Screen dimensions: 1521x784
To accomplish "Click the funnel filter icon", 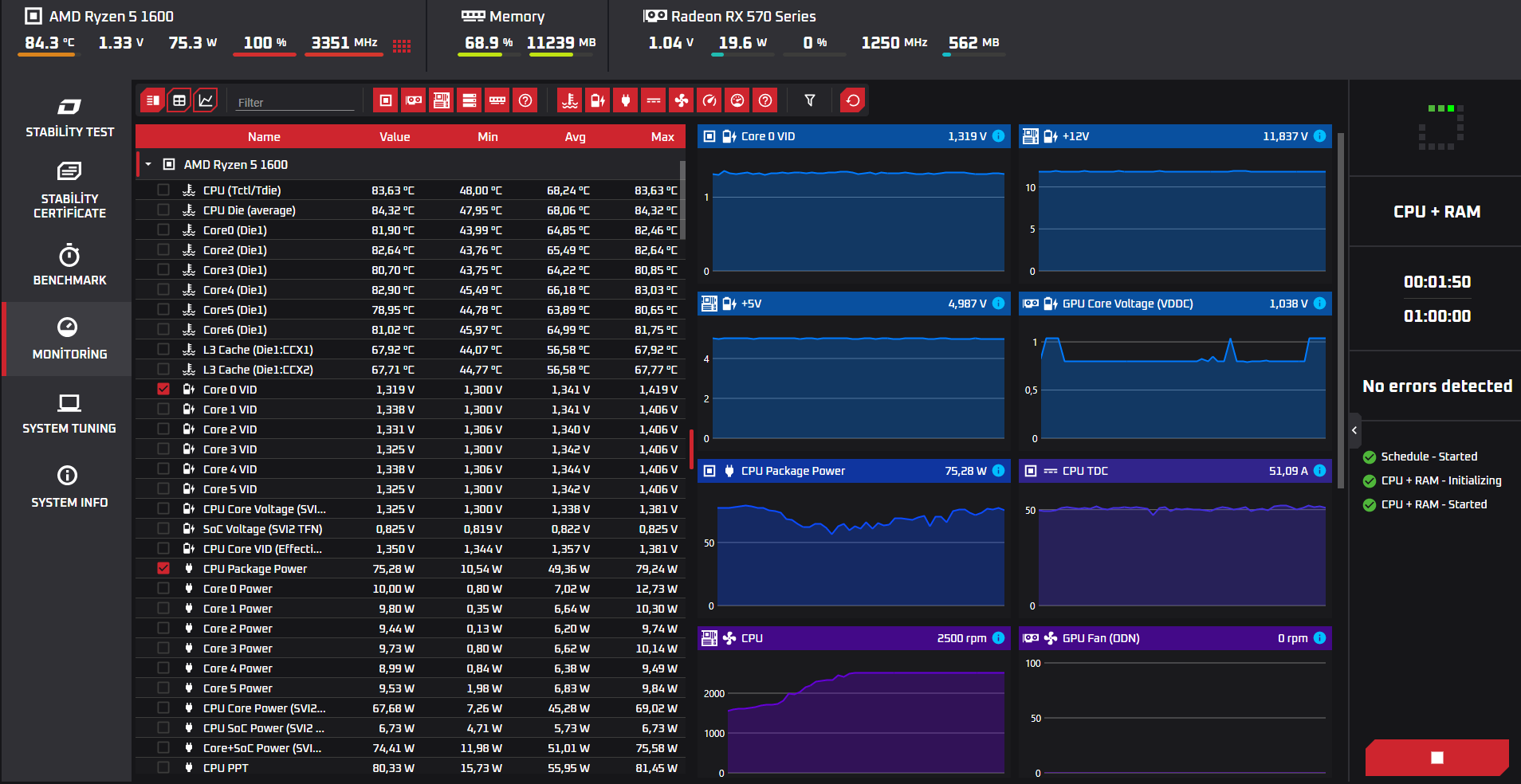I will click(809, 100).
